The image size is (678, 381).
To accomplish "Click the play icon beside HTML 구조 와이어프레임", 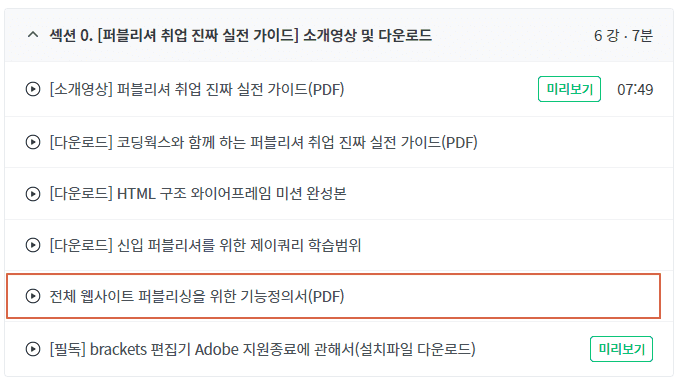I will 33,194.
